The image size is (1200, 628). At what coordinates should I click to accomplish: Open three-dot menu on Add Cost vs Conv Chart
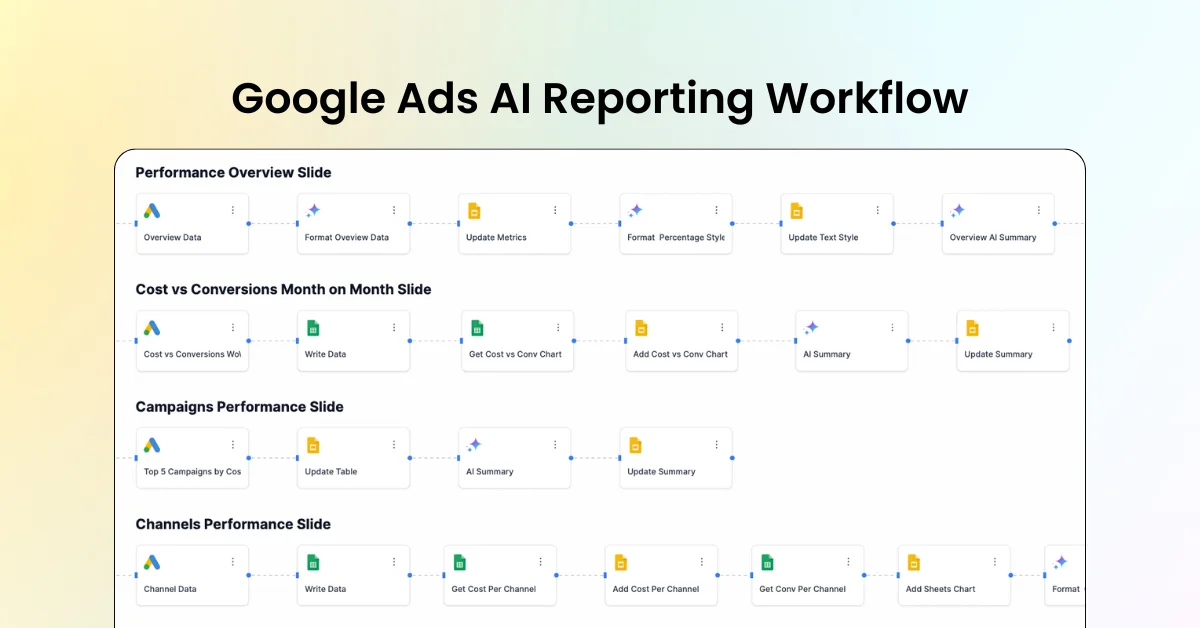pos(722,327)
